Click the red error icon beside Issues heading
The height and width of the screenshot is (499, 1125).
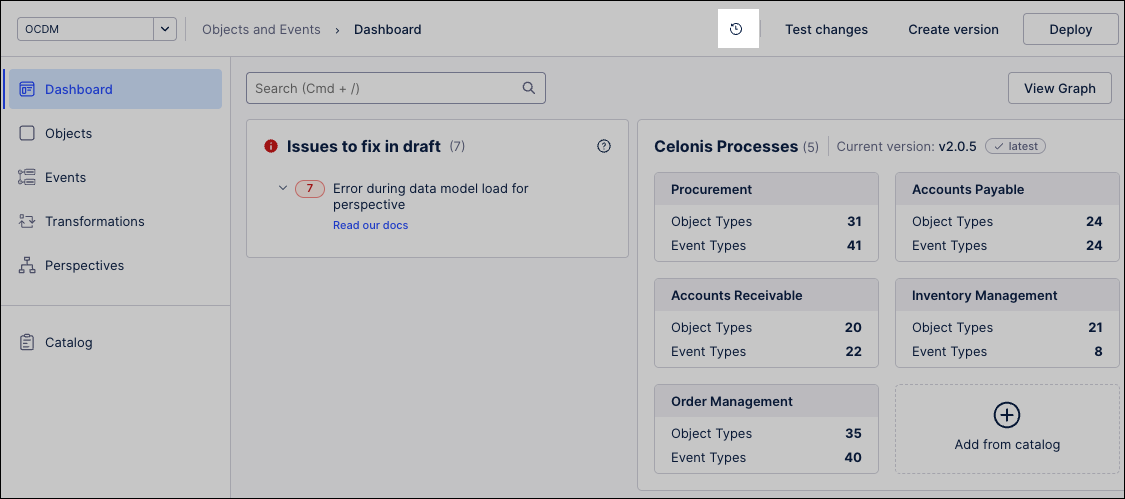(270, 146)
